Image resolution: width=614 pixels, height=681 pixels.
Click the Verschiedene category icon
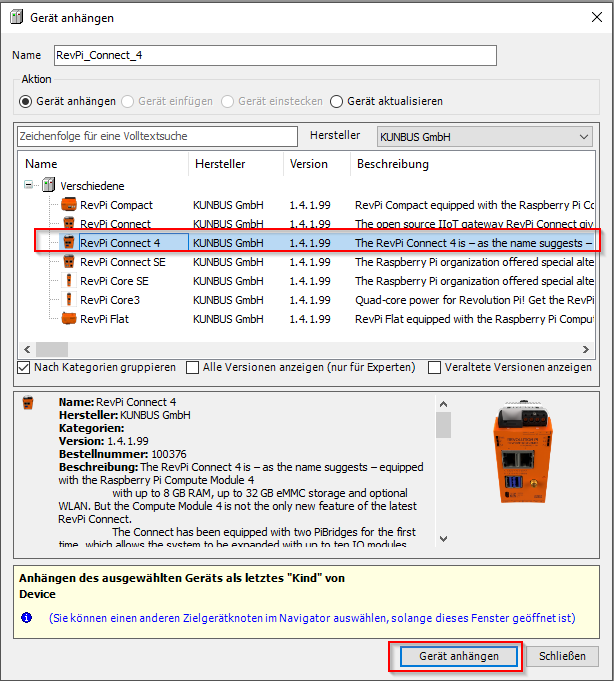[x=49, y=185]
